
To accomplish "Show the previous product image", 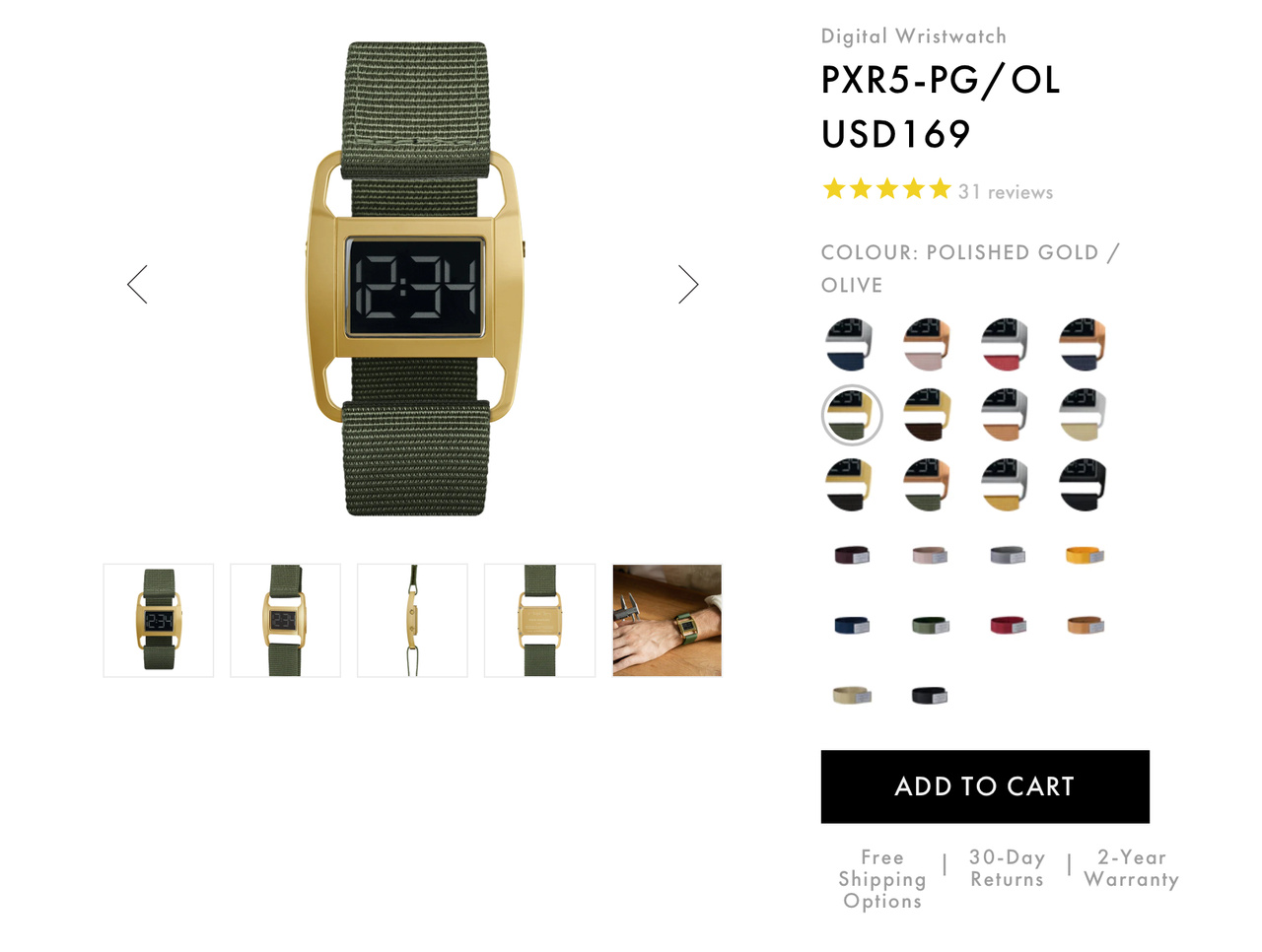I will tap(137, 284).
